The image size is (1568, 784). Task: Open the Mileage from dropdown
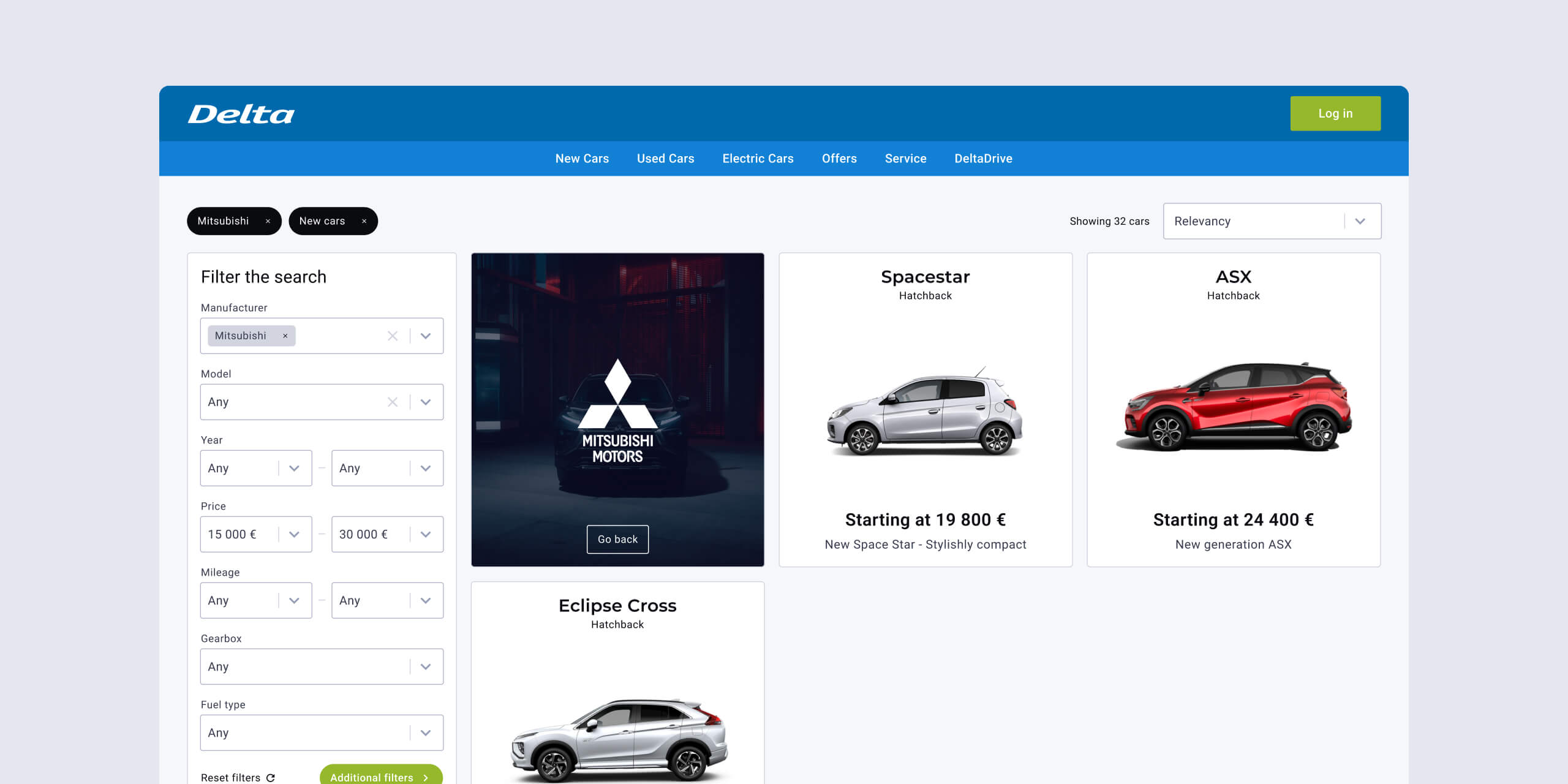[x=256, y=600]
